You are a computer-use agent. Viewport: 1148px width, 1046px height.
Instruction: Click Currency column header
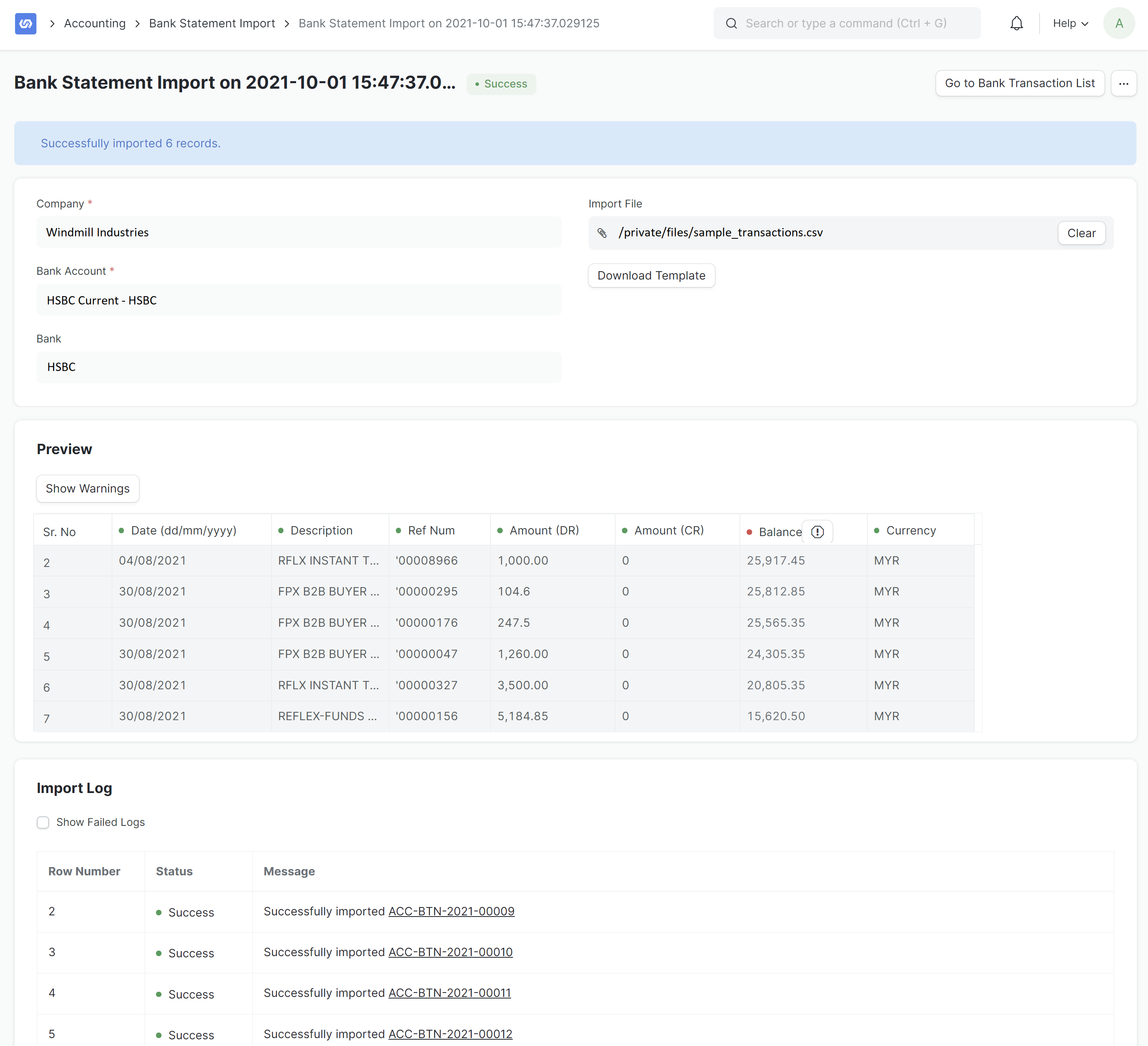click(920, 531)
